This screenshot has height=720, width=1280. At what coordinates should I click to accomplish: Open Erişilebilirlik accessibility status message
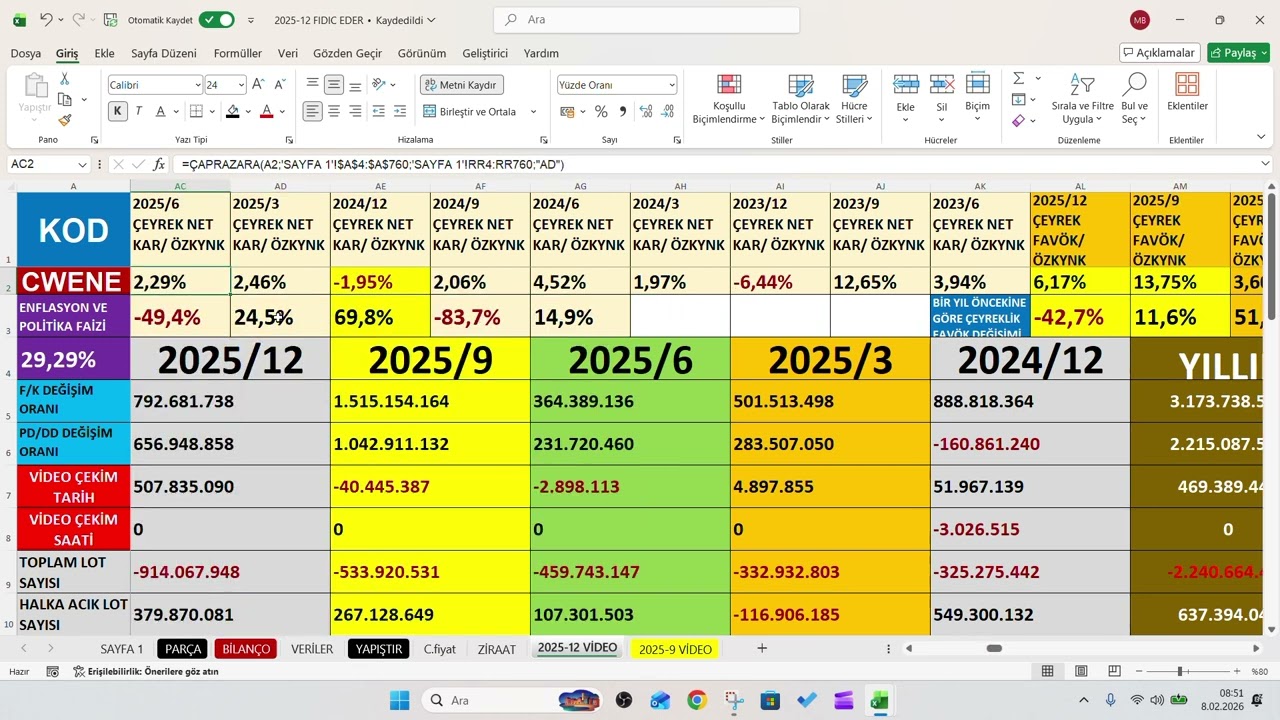146,672
